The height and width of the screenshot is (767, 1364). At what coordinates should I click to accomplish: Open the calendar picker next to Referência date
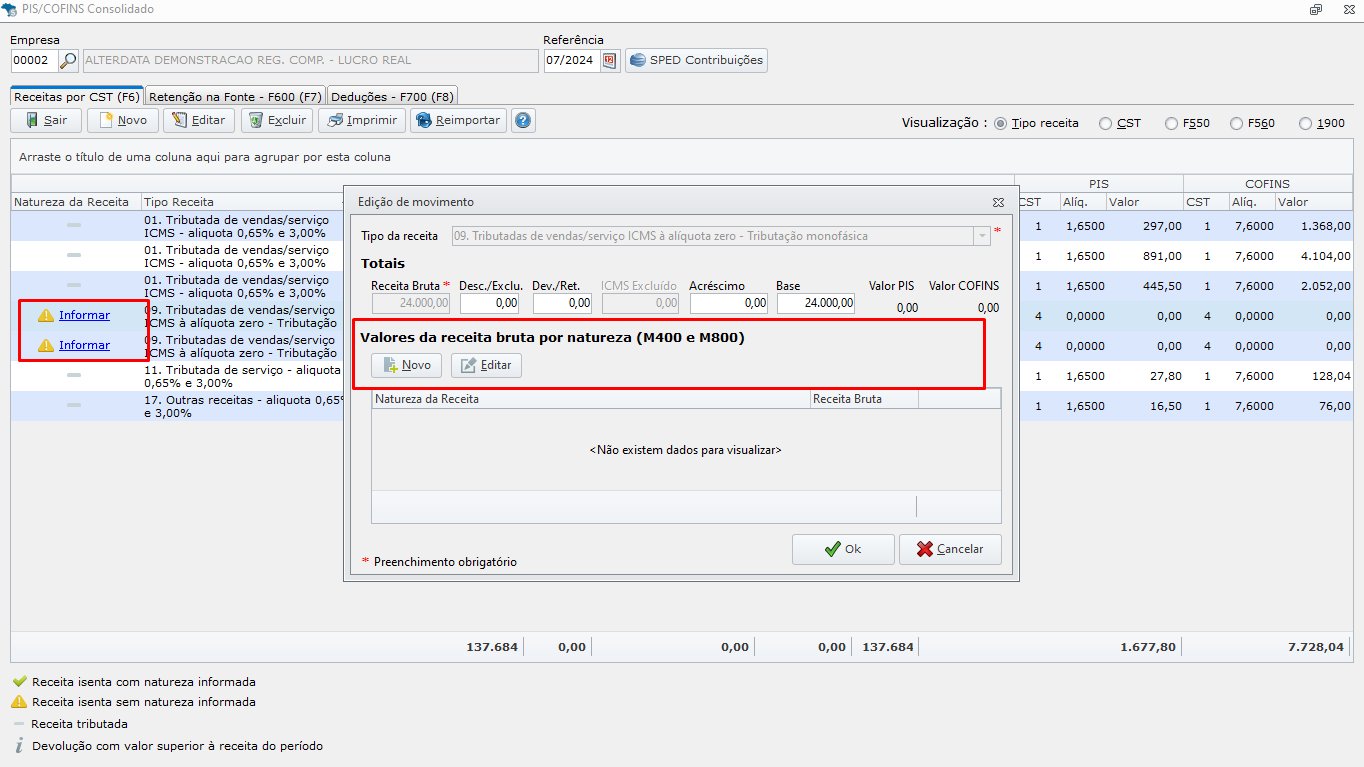point(610,61)
